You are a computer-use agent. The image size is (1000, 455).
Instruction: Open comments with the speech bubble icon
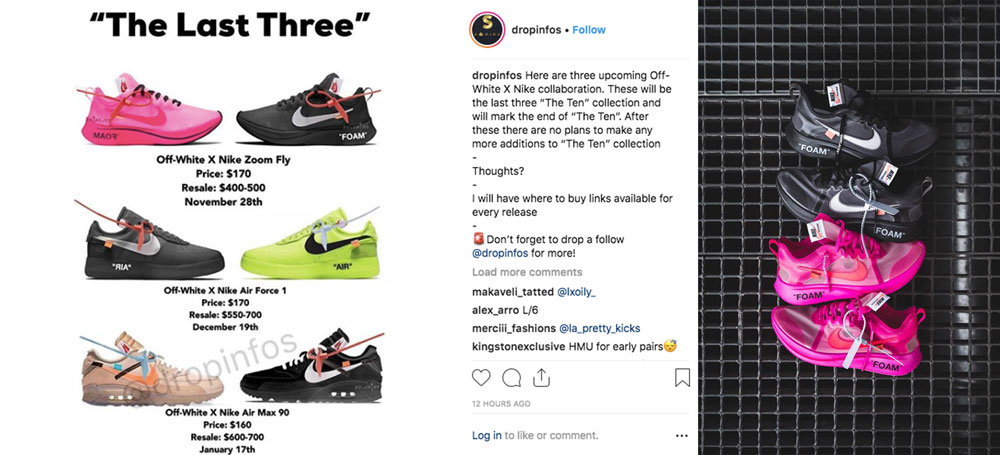(x=511, y=378)
